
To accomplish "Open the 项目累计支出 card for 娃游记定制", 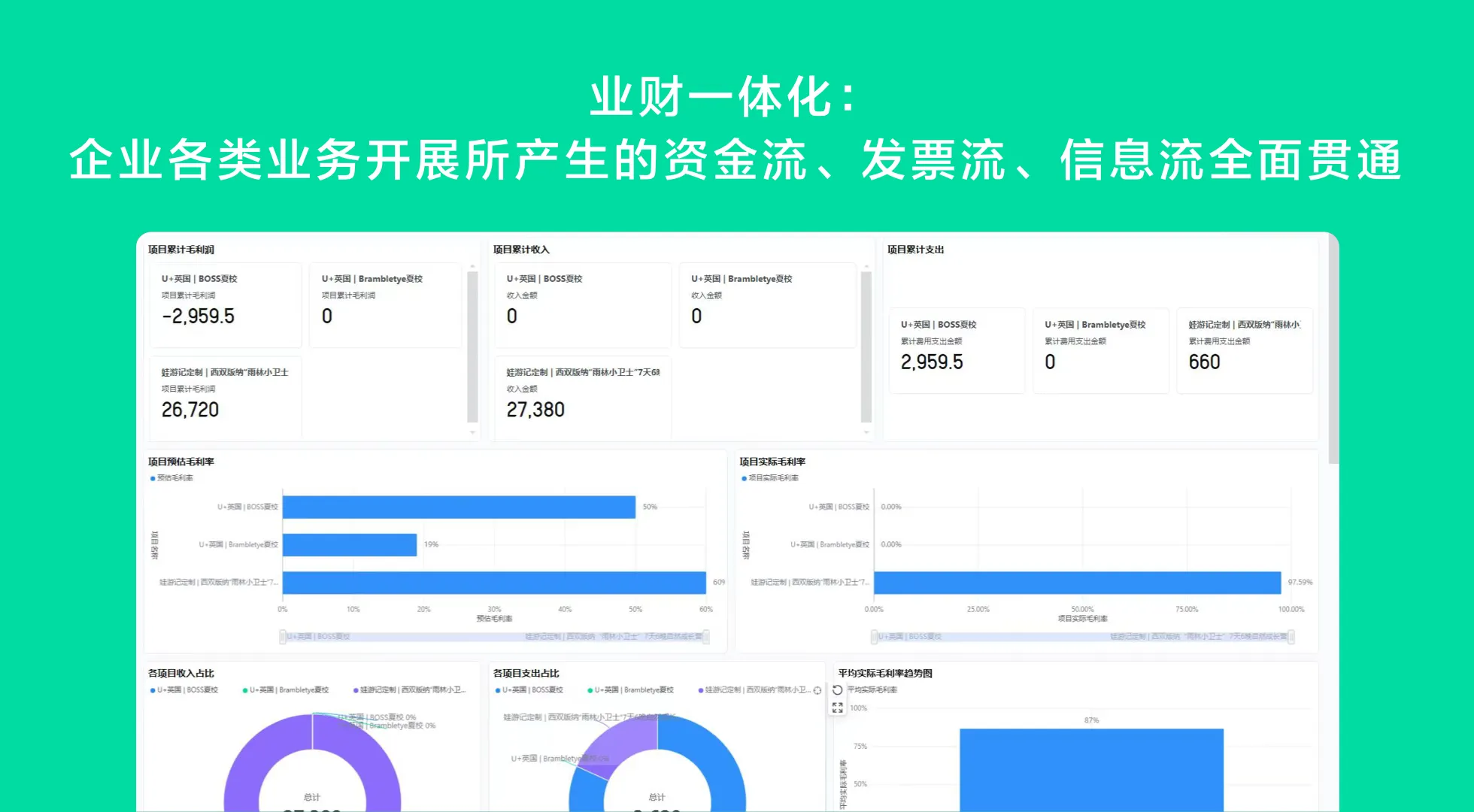I will point(1245,350).
